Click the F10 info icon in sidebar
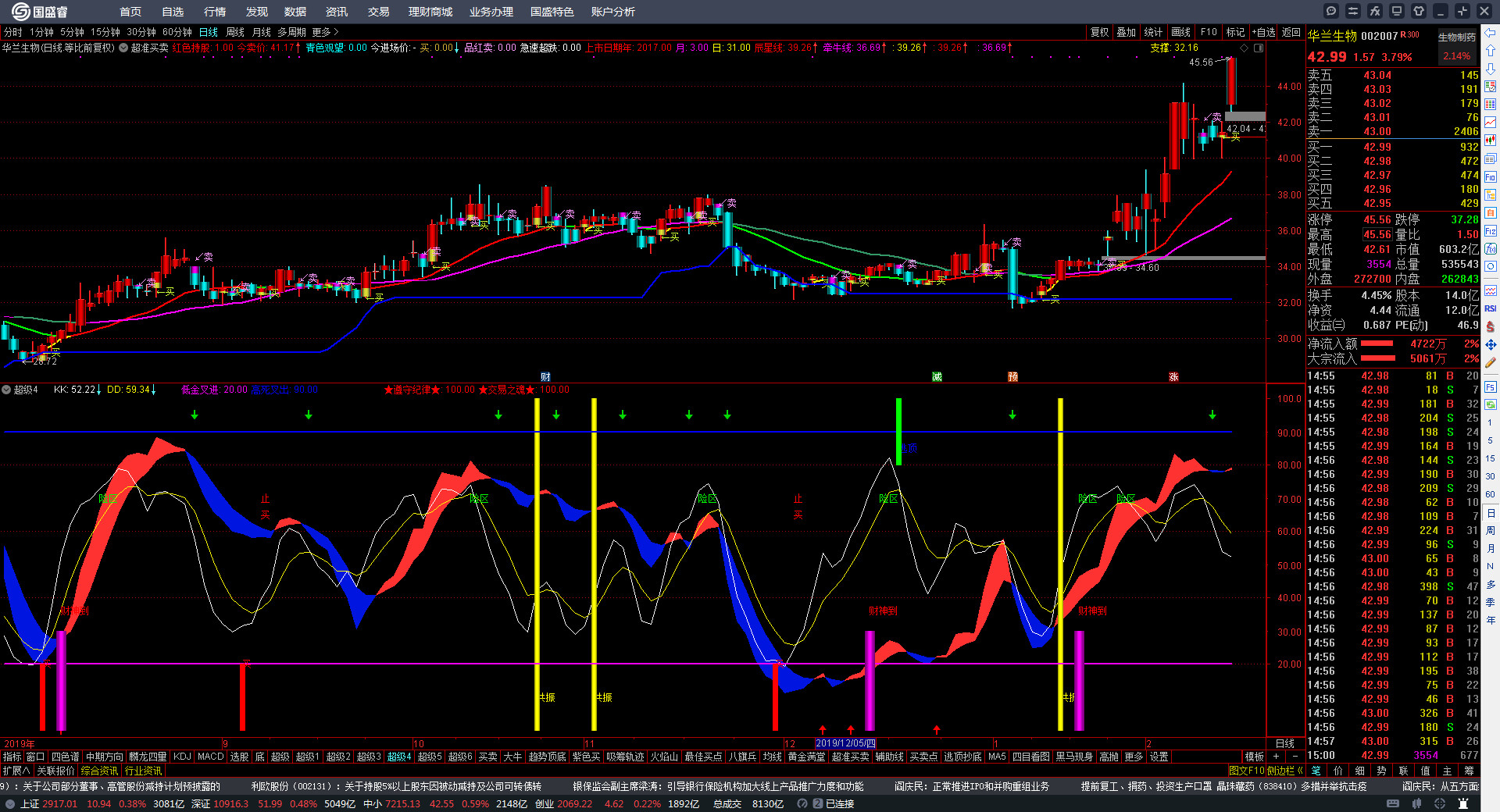 pos(1491,177)
